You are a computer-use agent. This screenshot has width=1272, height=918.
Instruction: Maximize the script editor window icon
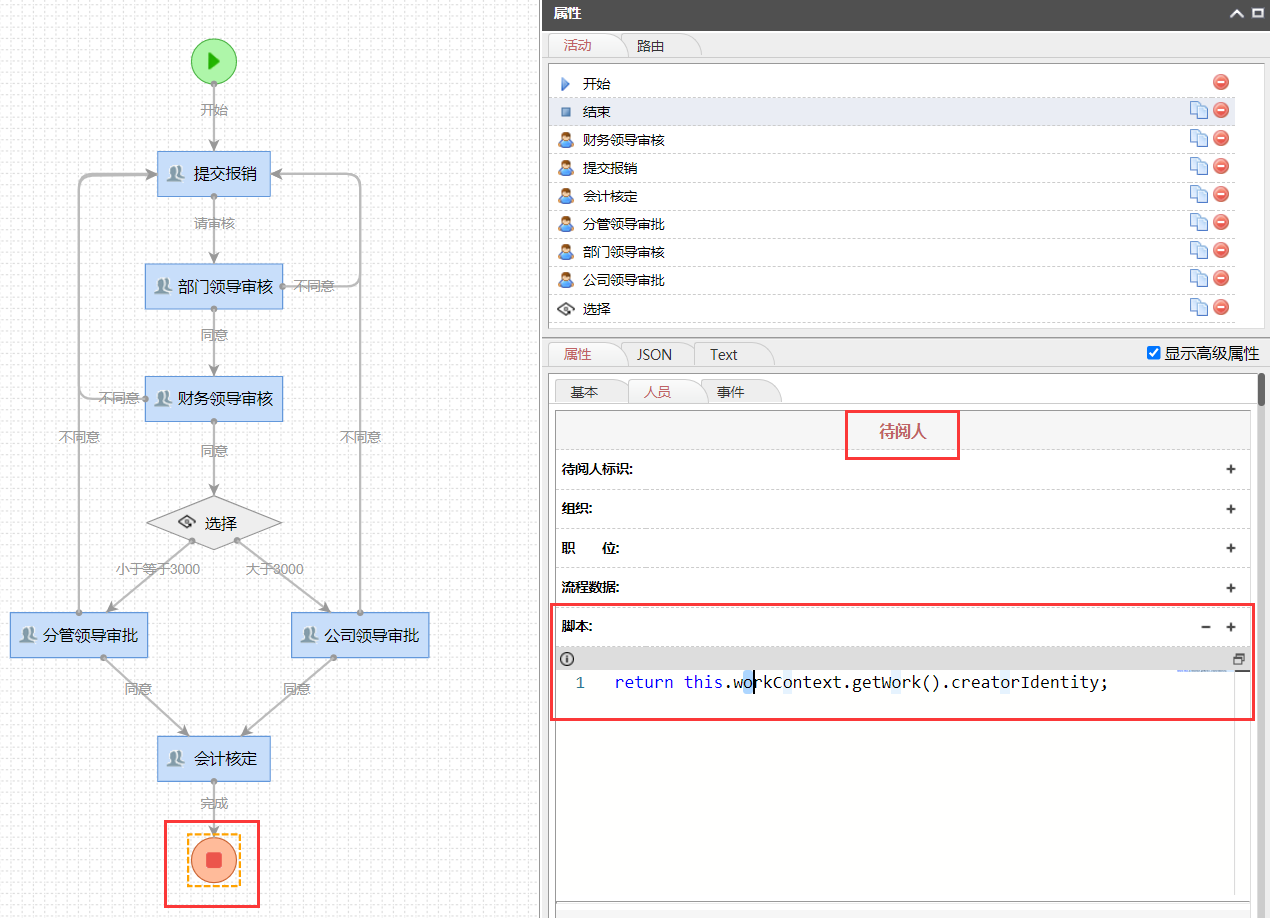[1239, 659]
